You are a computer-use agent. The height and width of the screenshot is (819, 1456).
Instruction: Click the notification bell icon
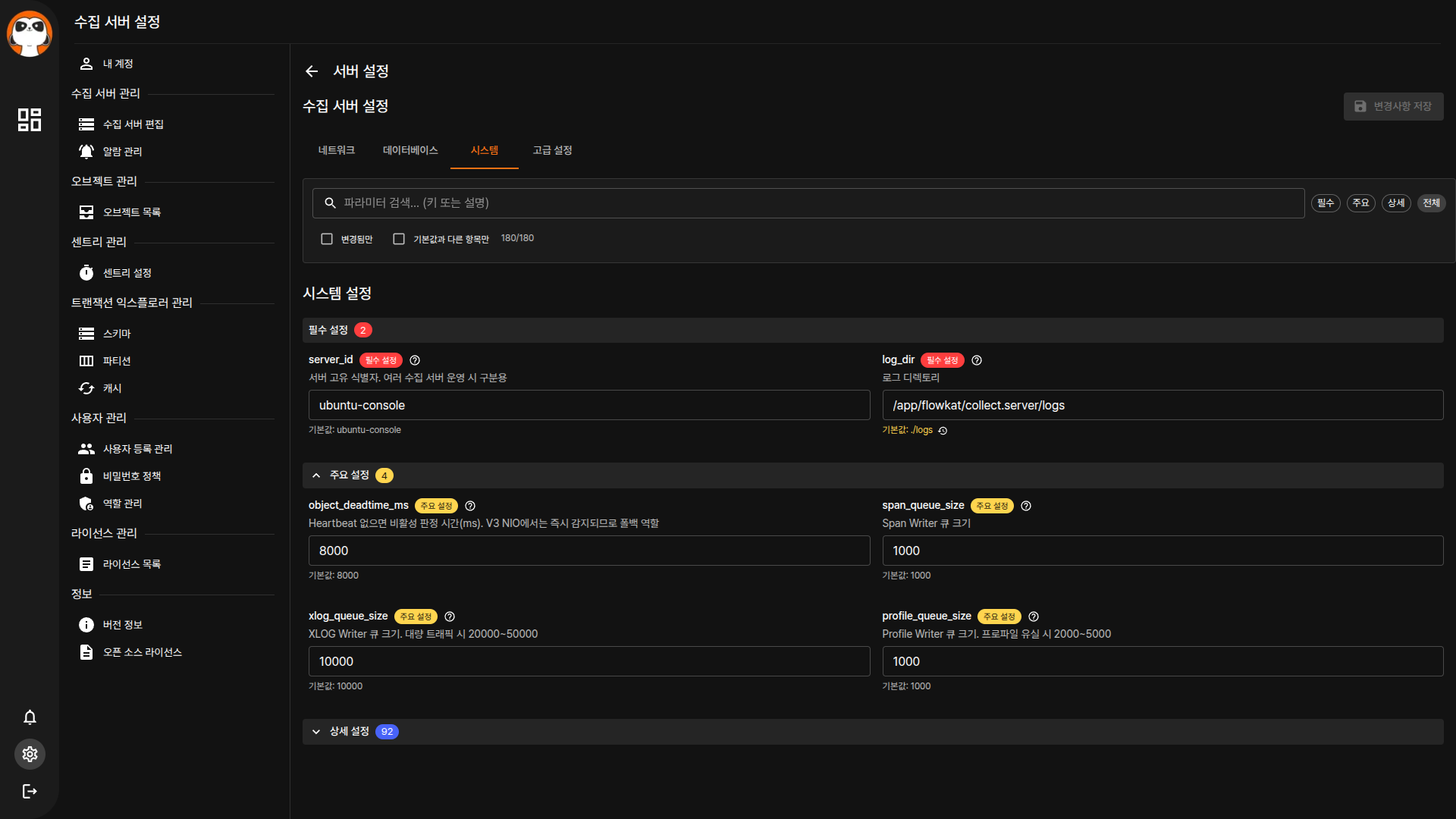coord(30,717)
